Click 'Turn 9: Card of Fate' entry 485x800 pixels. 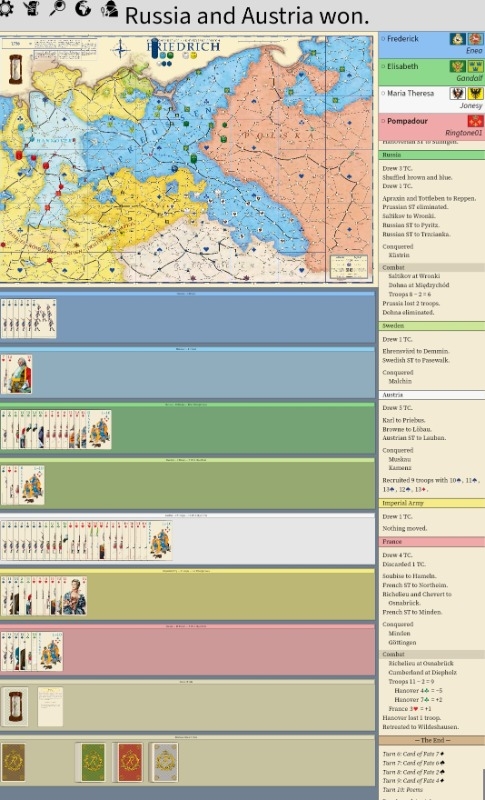(x=413, y=781)
